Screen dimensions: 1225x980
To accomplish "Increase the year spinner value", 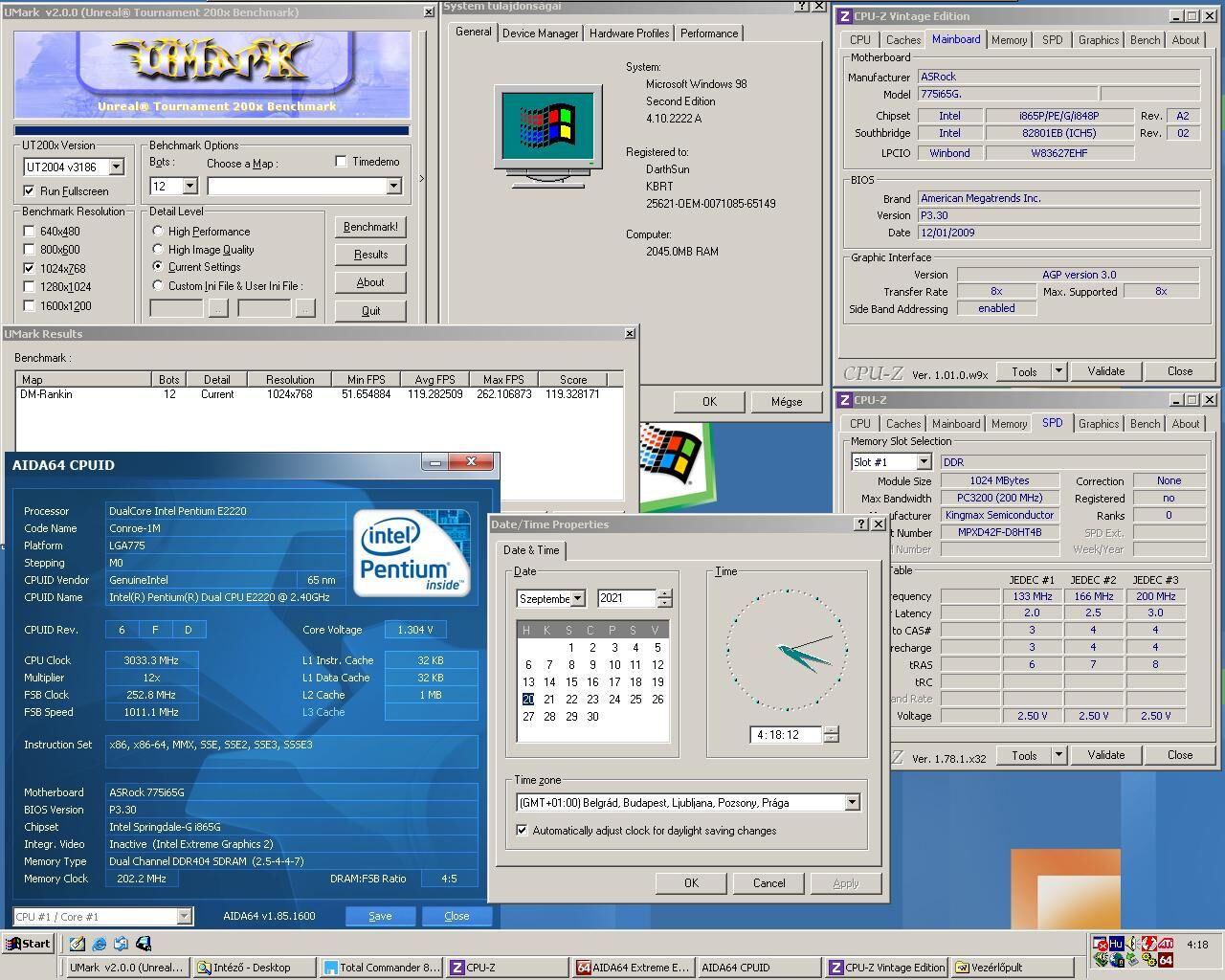I will click(665, 593).
